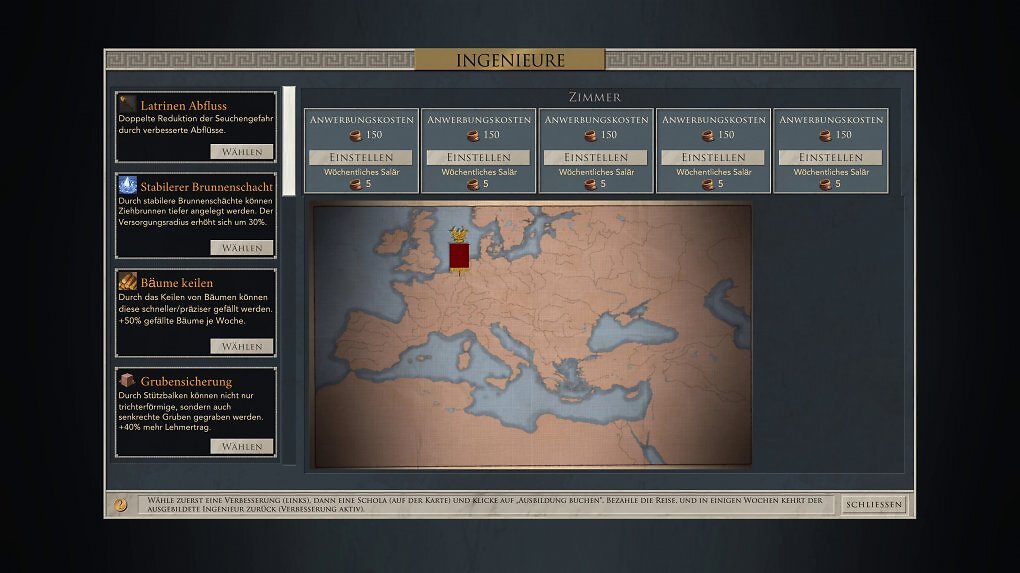Screen dimensions: 1020x573
Task: Click salary coin icon in third room
Action: [x=591, y=185]
